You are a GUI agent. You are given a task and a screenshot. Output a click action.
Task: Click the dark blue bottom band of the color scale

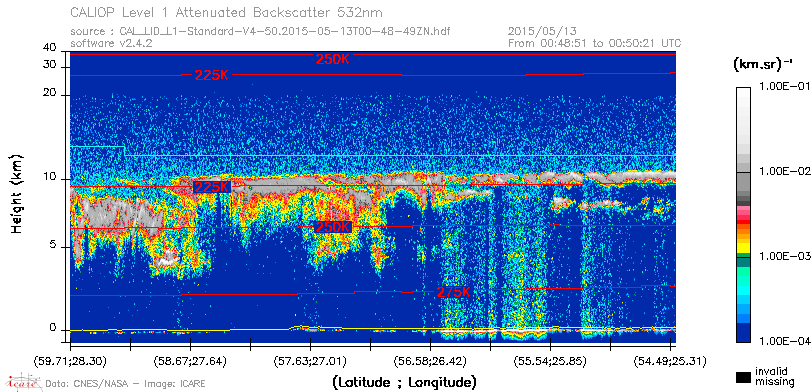point(743,333)
